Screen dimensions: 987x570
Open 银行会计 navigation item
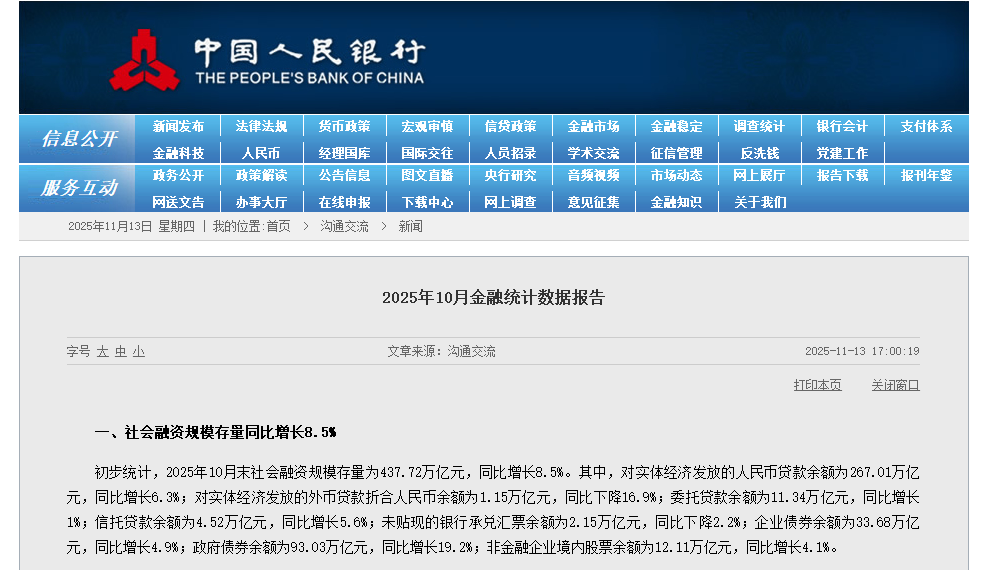(842, 126)
